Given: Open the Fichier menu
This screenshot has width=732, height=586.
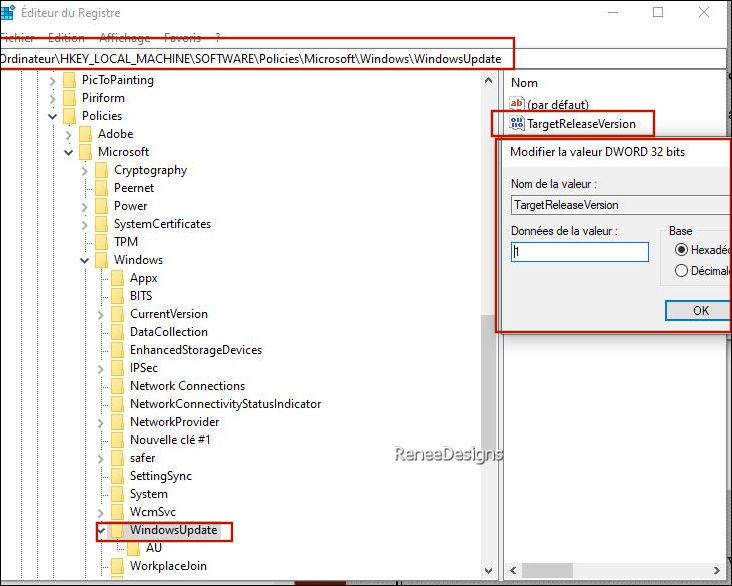Looking at the screenshot, I should click(17, 37).
